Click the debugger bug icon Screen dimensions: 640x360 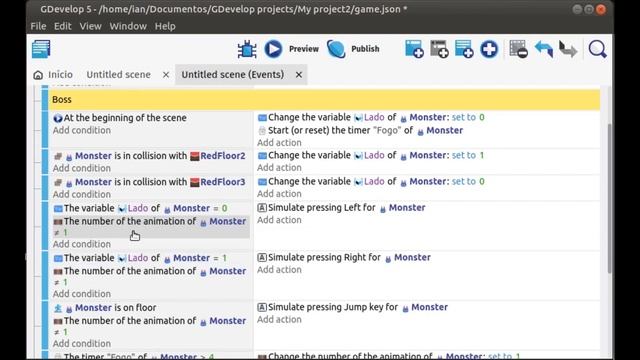247,49
